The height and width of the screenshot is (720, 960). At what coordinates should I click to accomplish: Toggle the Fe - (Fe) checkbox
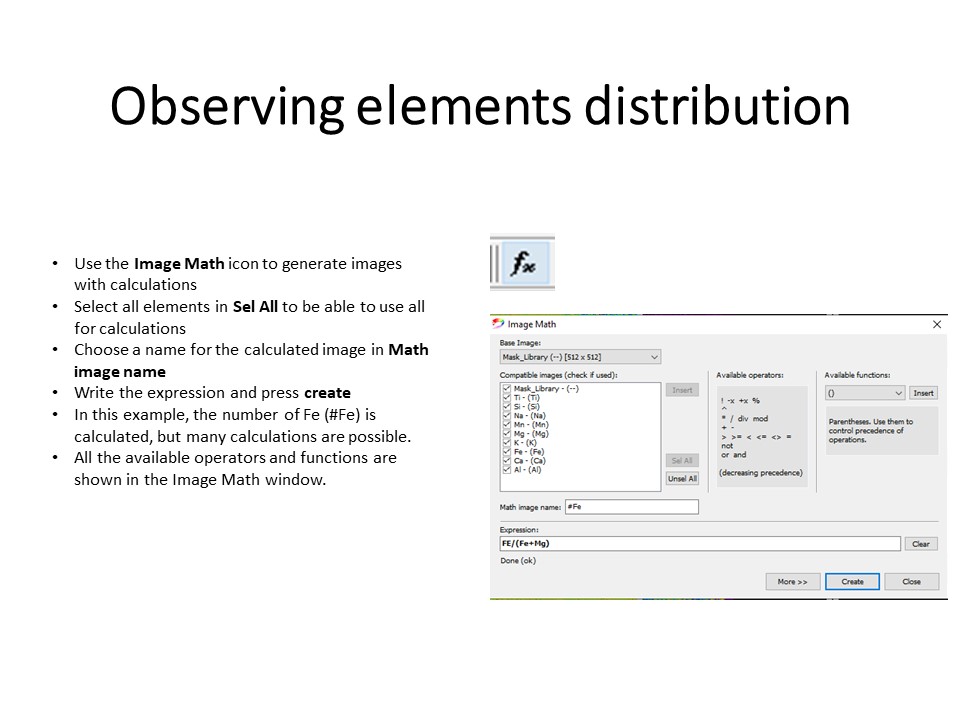click(x=507, y=452)
